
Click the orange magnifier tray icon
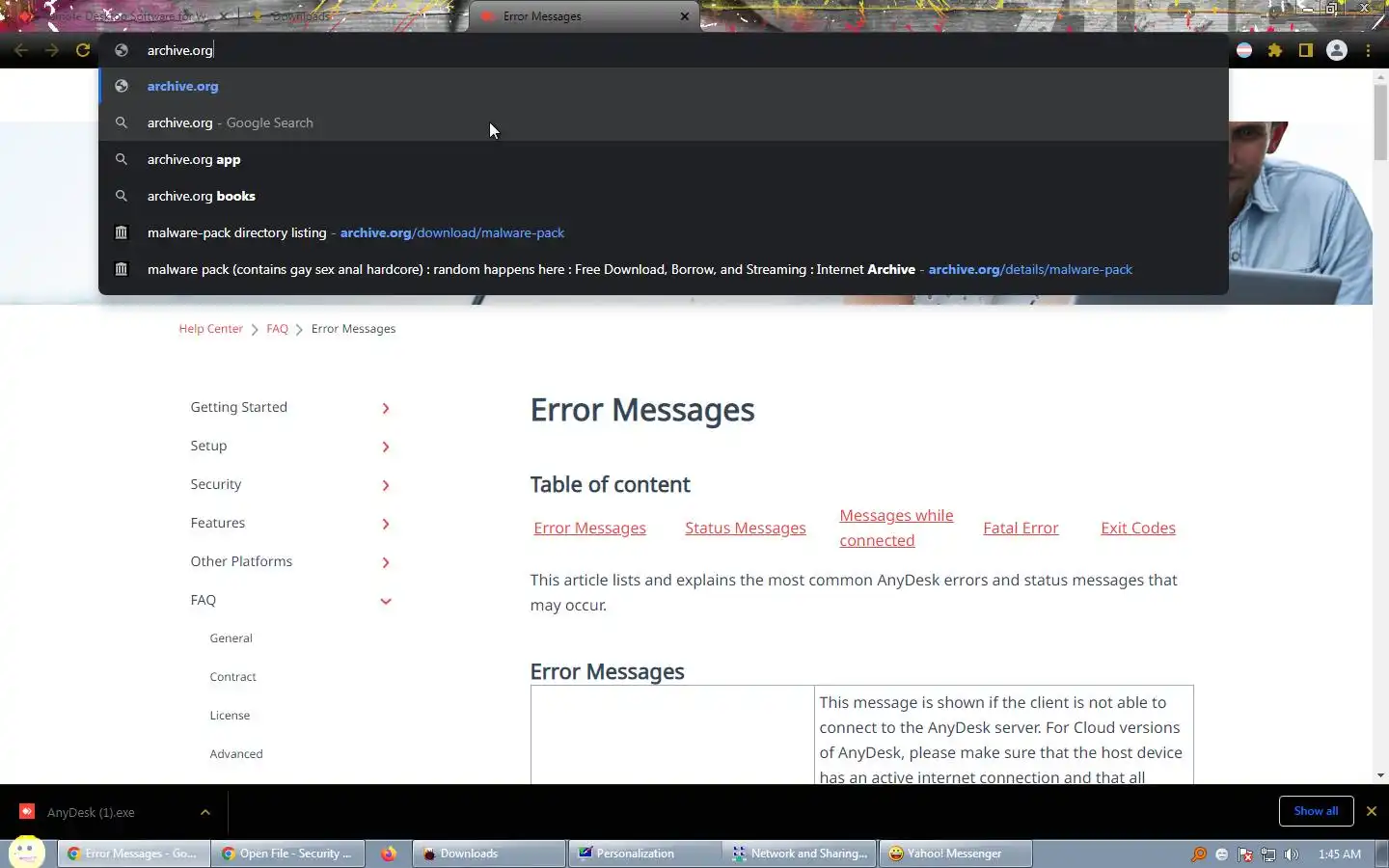[x=1199, y=854]
